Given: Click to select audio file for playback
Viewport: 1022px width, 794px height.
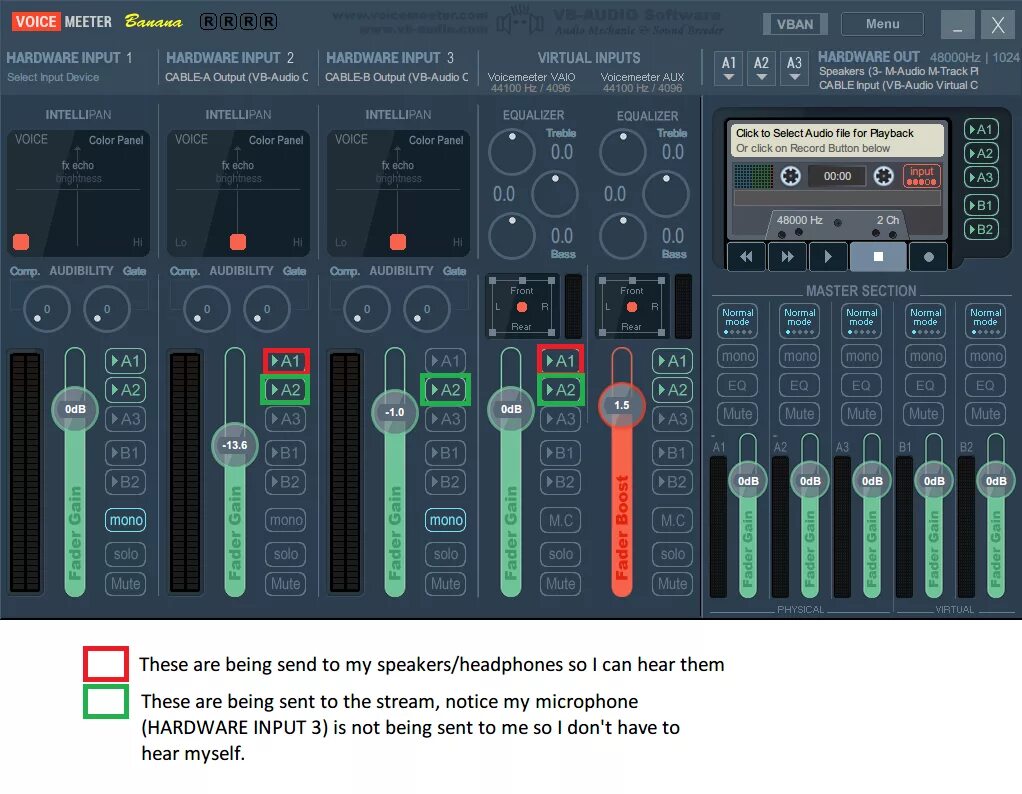Looking at the screenshot, I should pyautogui.click(x=837, y=140).
